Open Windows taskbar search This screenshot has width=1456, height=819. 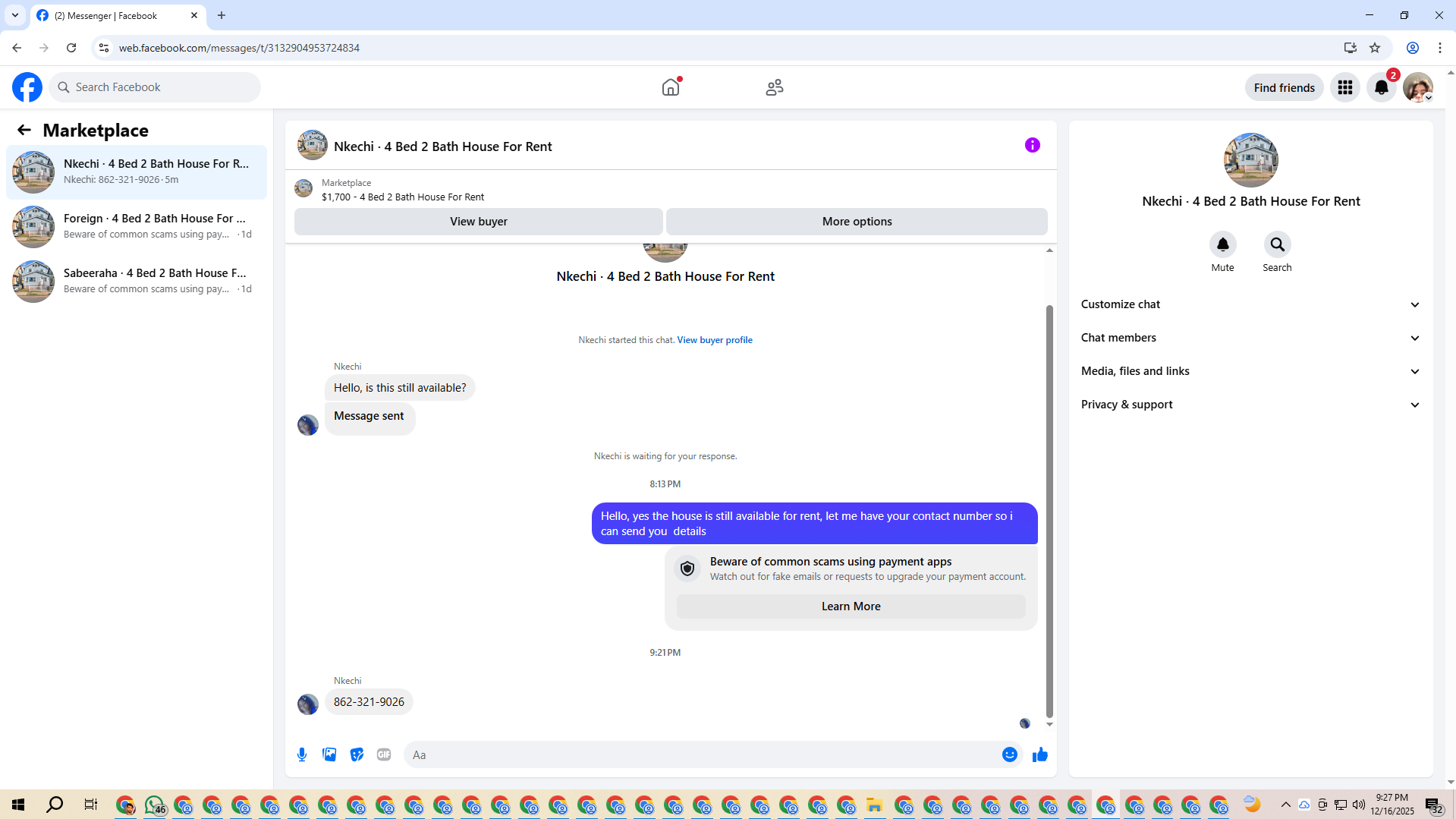coord(55,805)
